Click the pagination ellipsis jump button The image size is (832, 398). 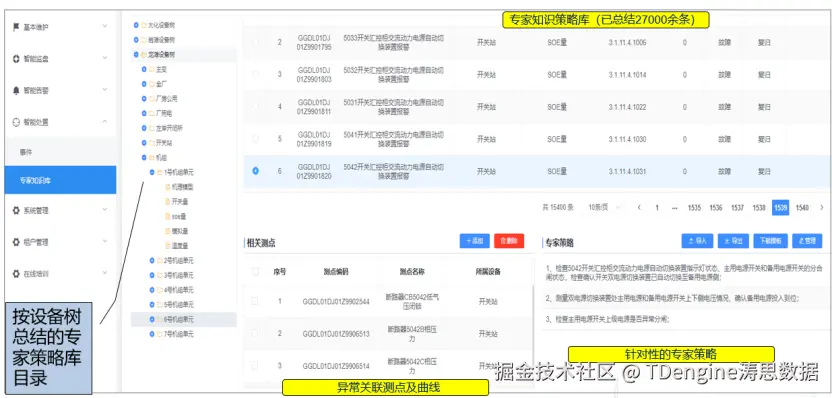click(x=674, y=208)
